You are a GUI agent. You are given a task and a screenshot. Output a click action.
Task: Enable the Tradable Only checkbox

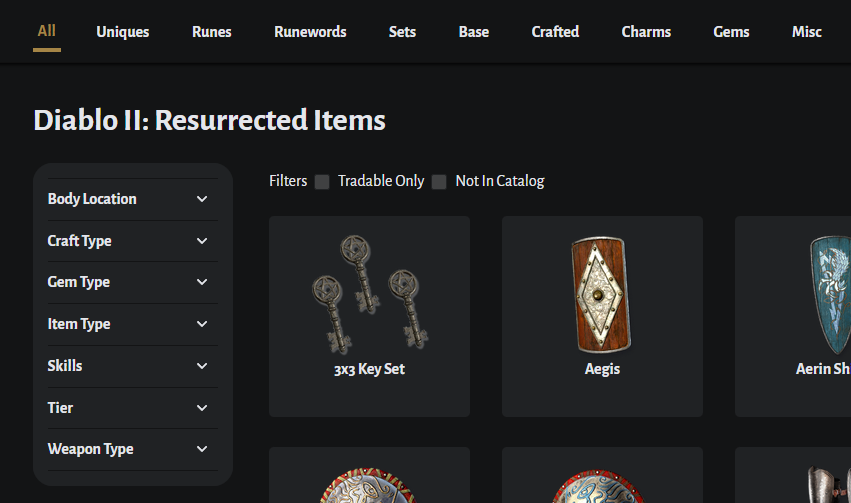click(x=322, y=182)
